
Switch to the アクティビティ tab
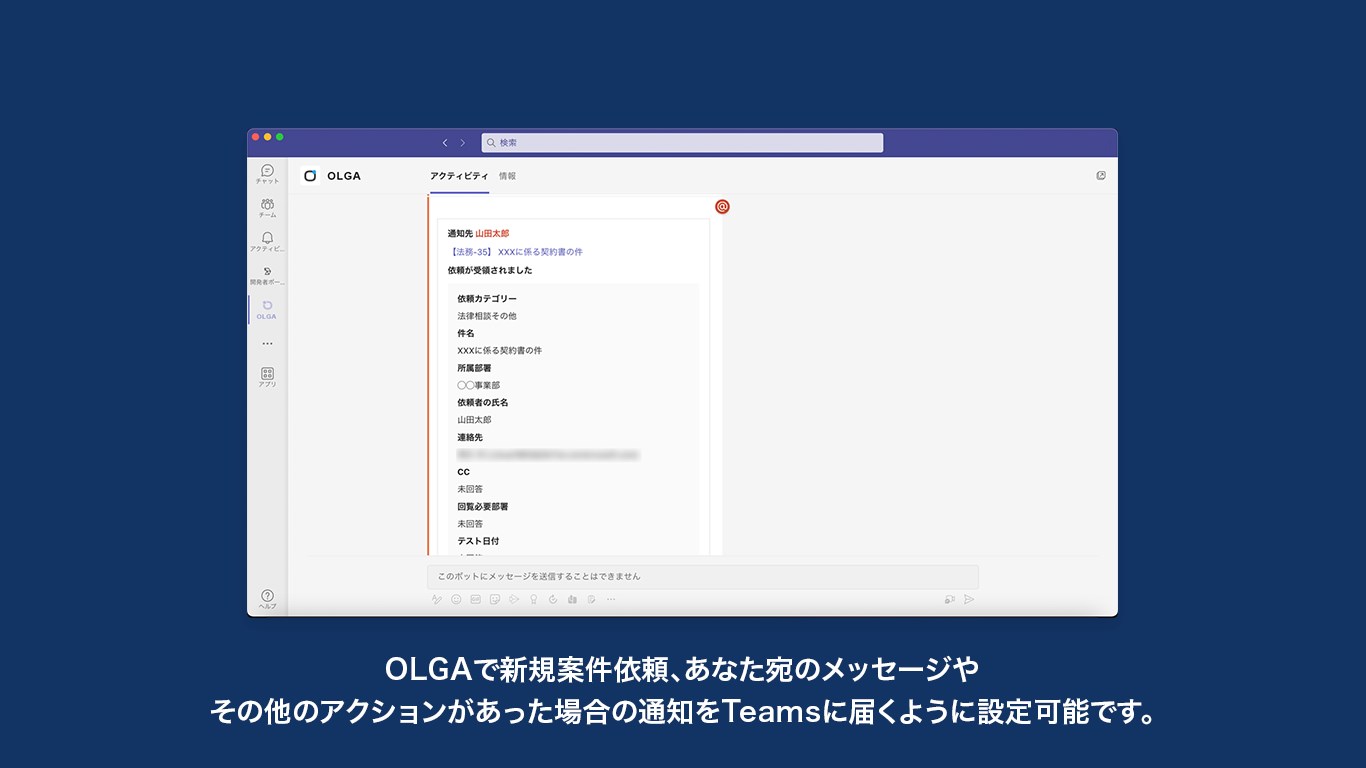tap(459, 176)
